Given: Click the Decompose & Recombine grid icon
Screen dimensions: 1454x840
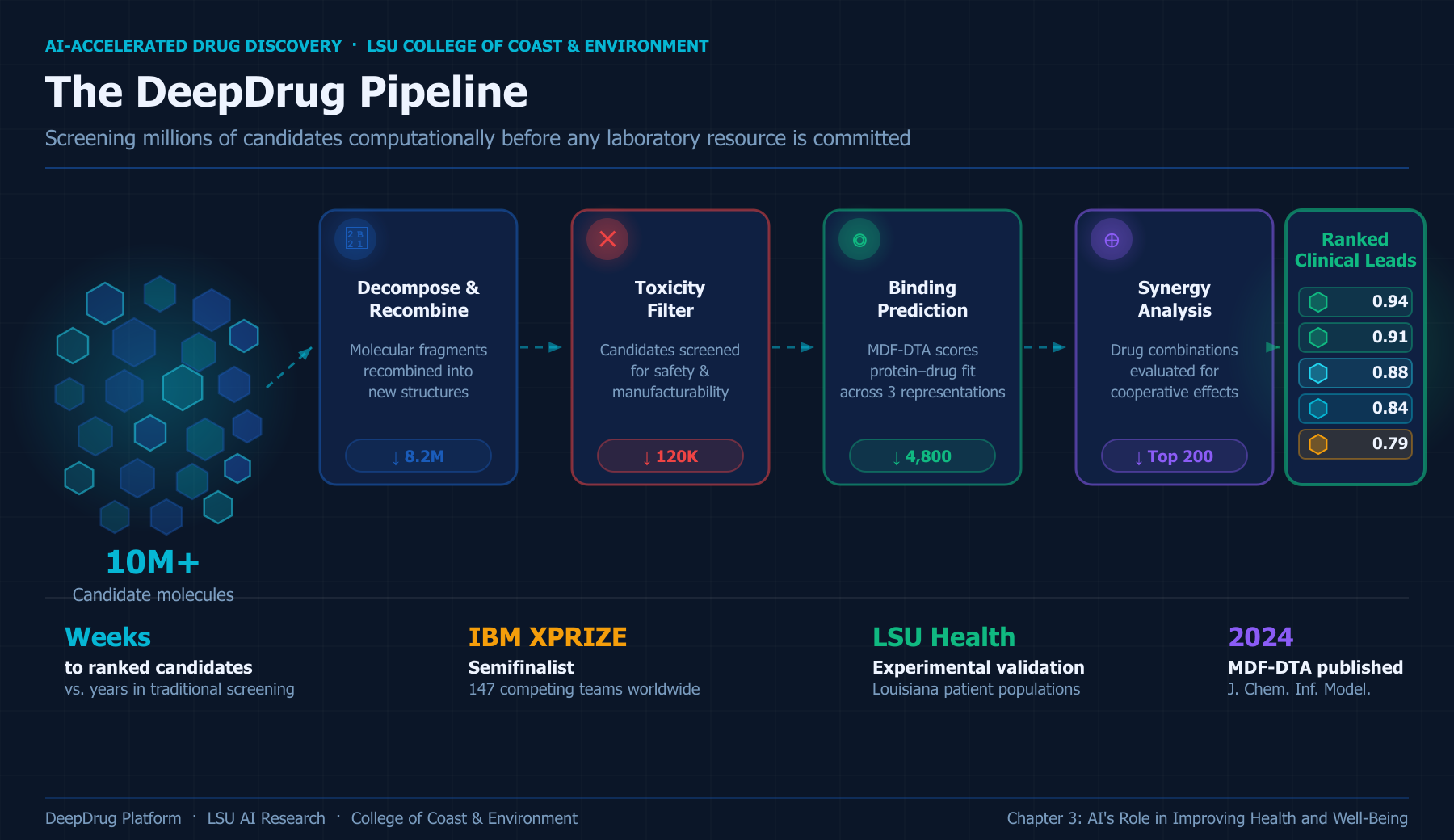Looking at the screenshot, I should tap(355, 239).
